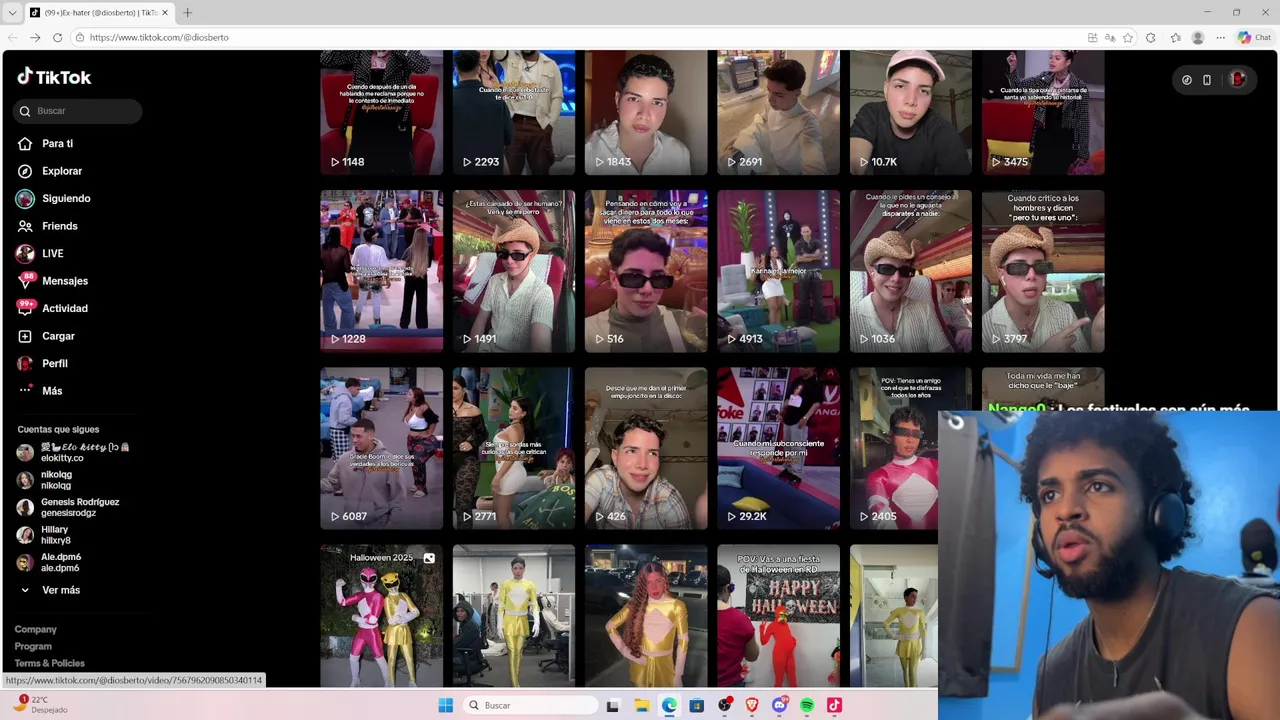Go to the Siguiendo feed
This screenshot has height=720, width=1280.
(x=54, y=198)
